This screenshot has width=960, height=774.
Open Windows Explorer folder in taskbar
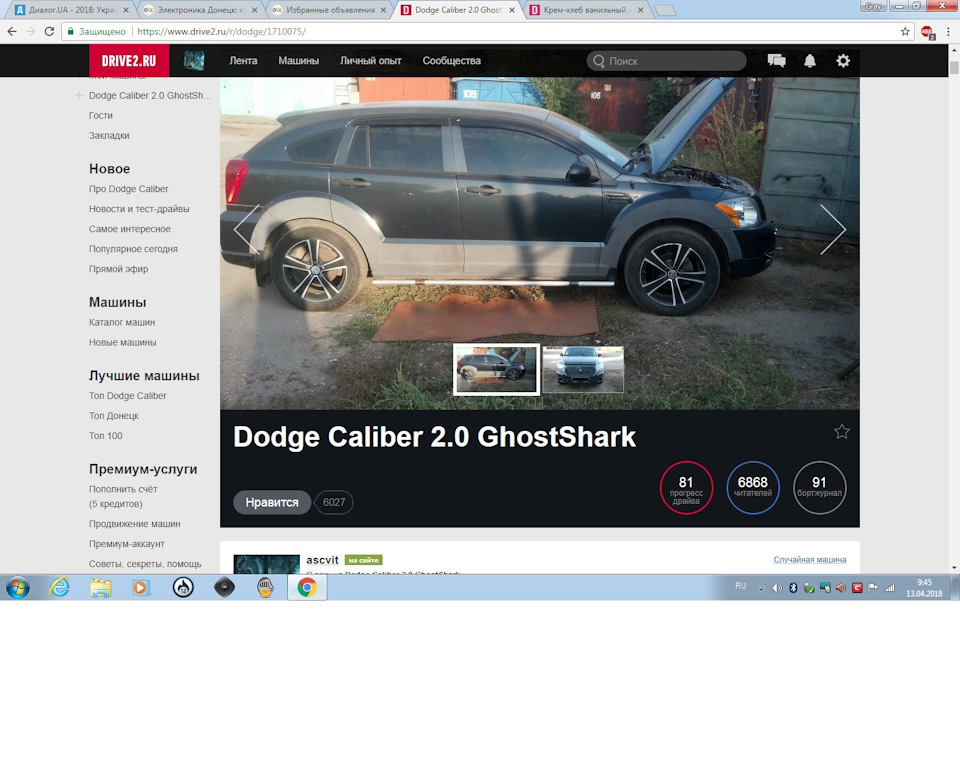pyautogui.click(x=100, y=588)
